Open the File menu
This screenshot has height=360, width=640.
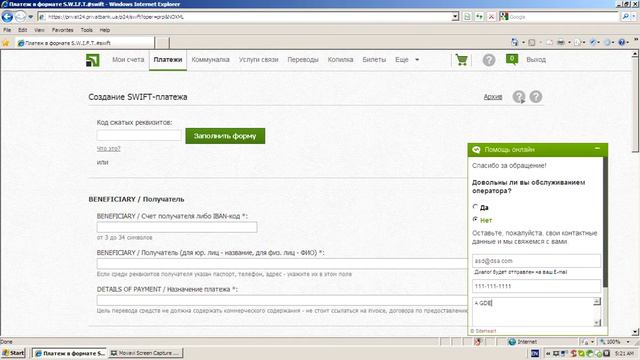(x=7, y=30)
